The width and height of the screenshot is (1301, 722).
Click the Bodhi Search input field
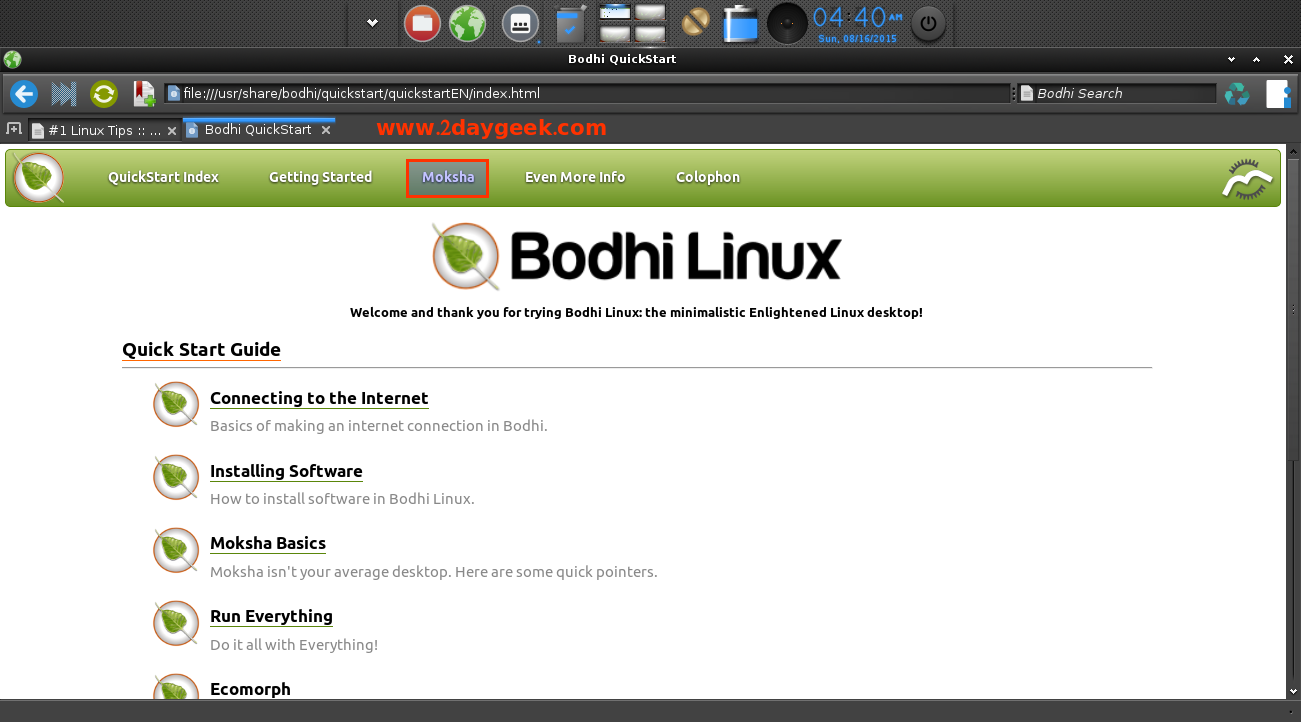[x=1120, y=93]
